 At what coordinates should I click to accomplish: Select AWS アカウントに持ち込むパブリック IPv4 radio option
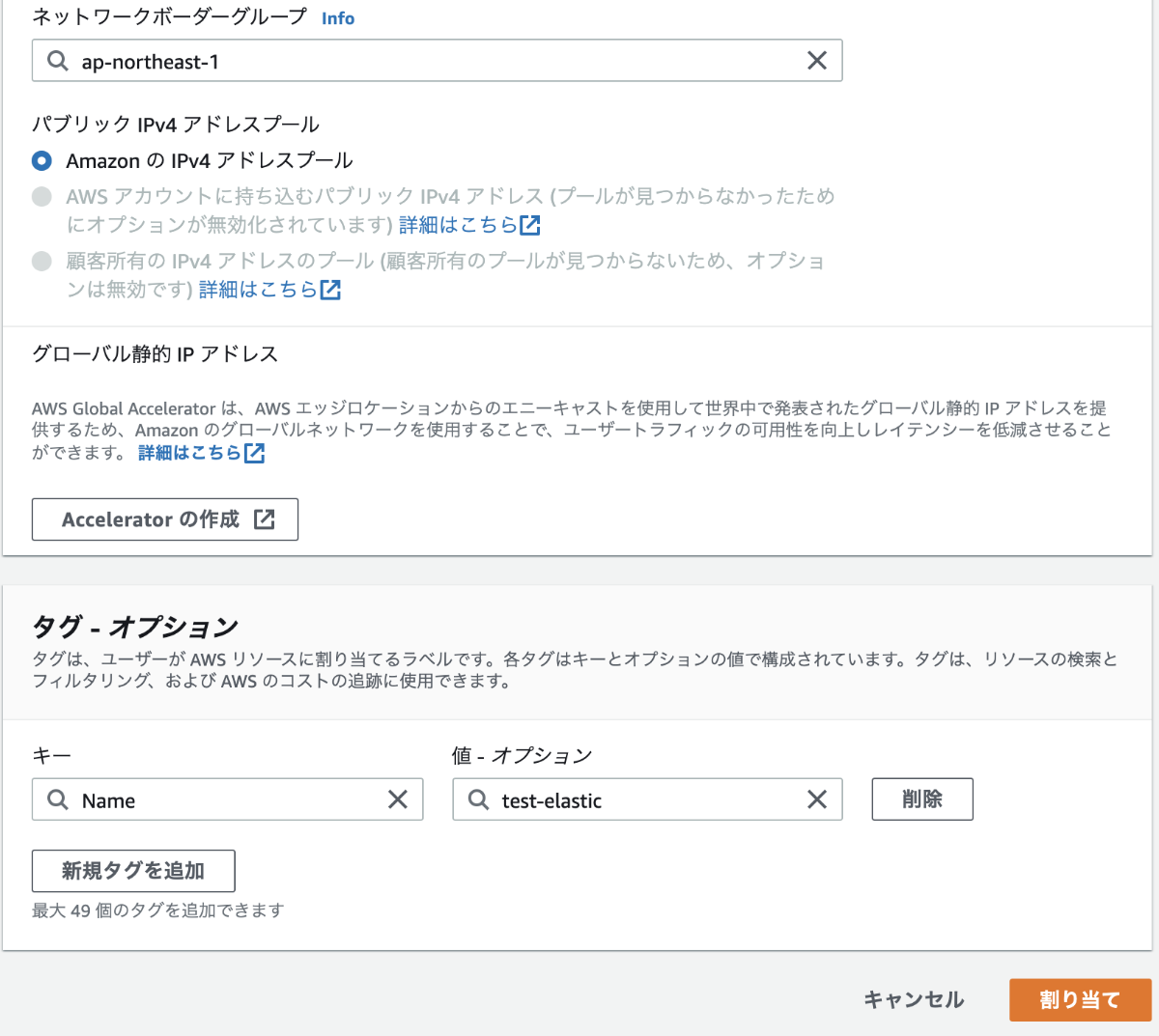coord(42,197)
